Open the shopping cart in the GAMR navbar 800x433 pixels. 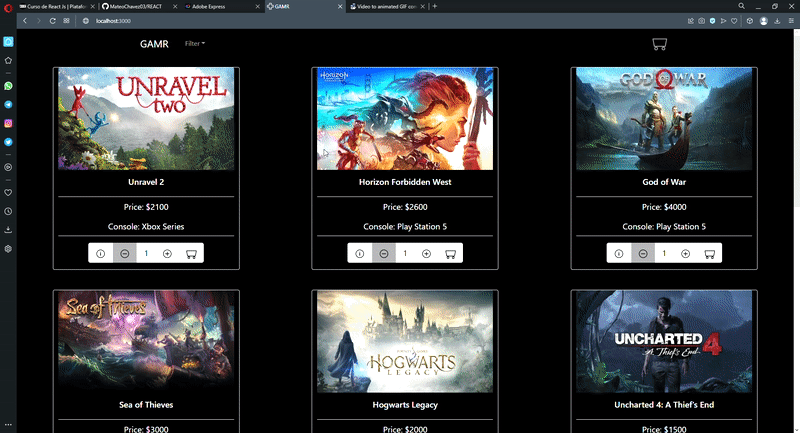coord(659,44)
